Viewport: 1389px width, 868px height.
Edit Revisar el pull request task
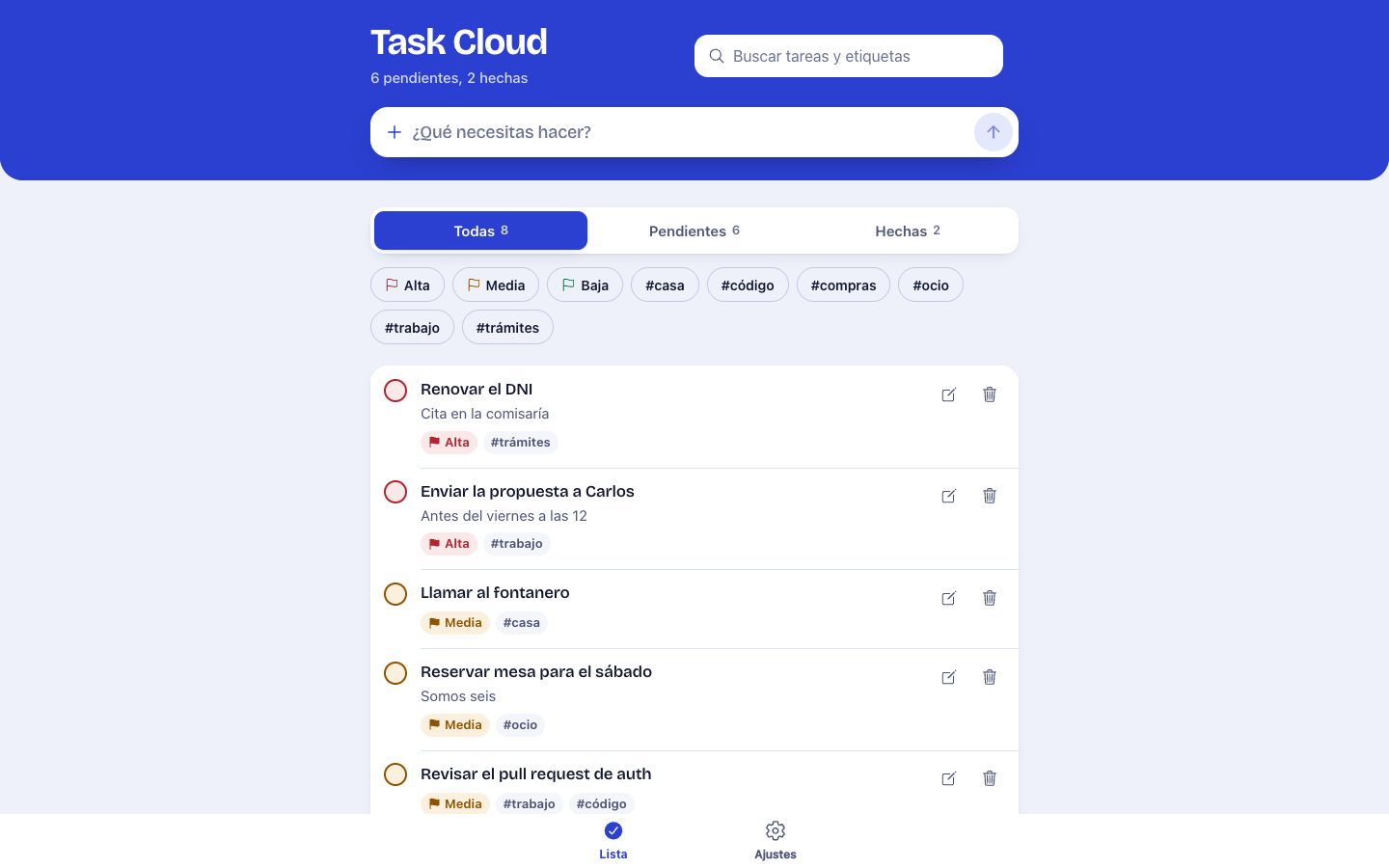coord(949,778)
